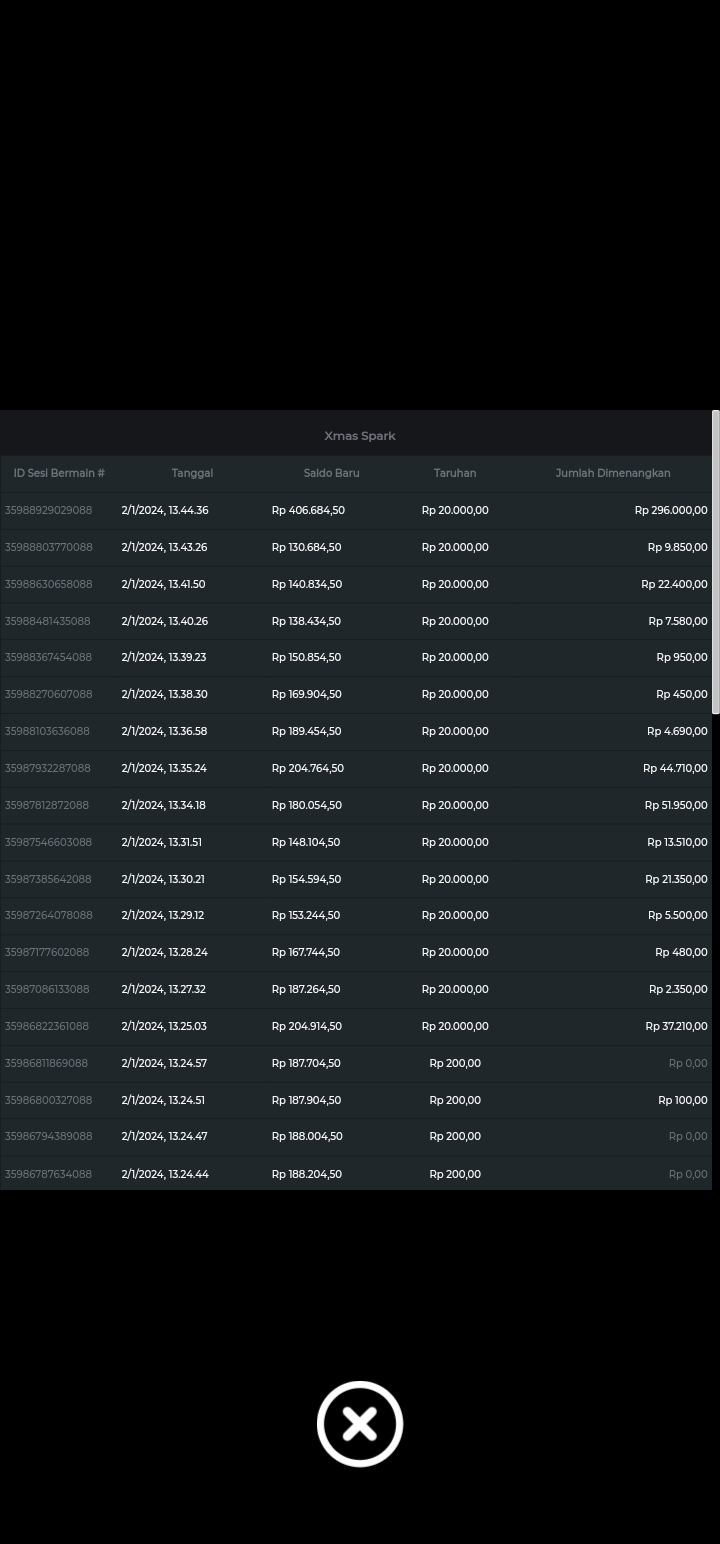The width and height of the screenshot is (720, 1544).
Task: Open session ID 35987932287088
Action: (48, 768)
